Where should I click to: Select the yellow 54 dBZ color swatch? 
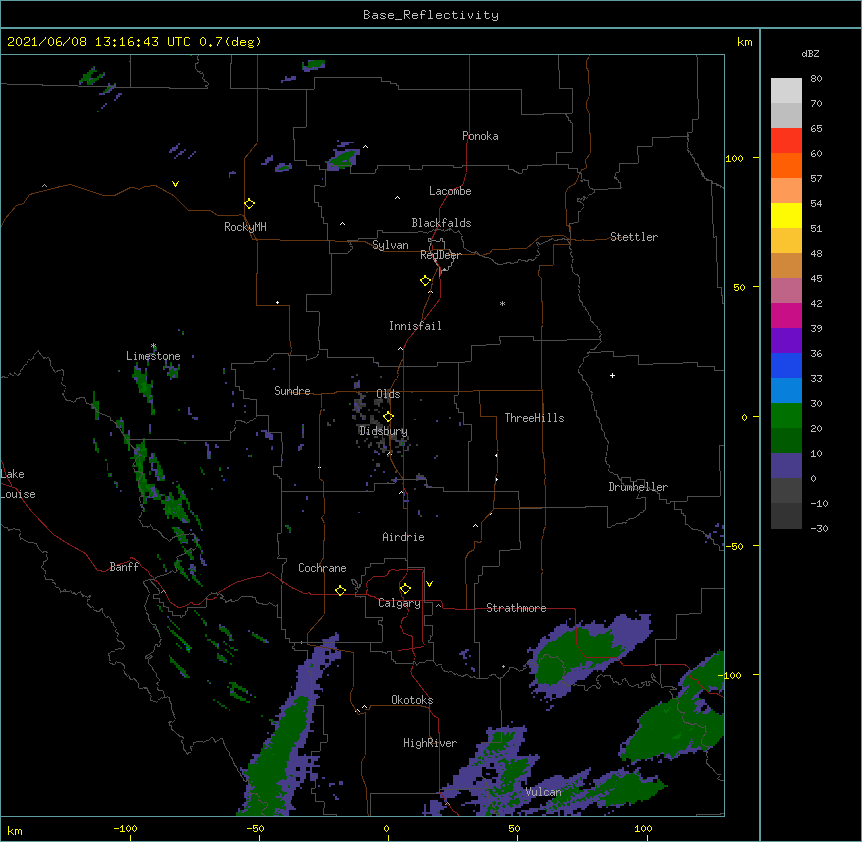point(786,215)
